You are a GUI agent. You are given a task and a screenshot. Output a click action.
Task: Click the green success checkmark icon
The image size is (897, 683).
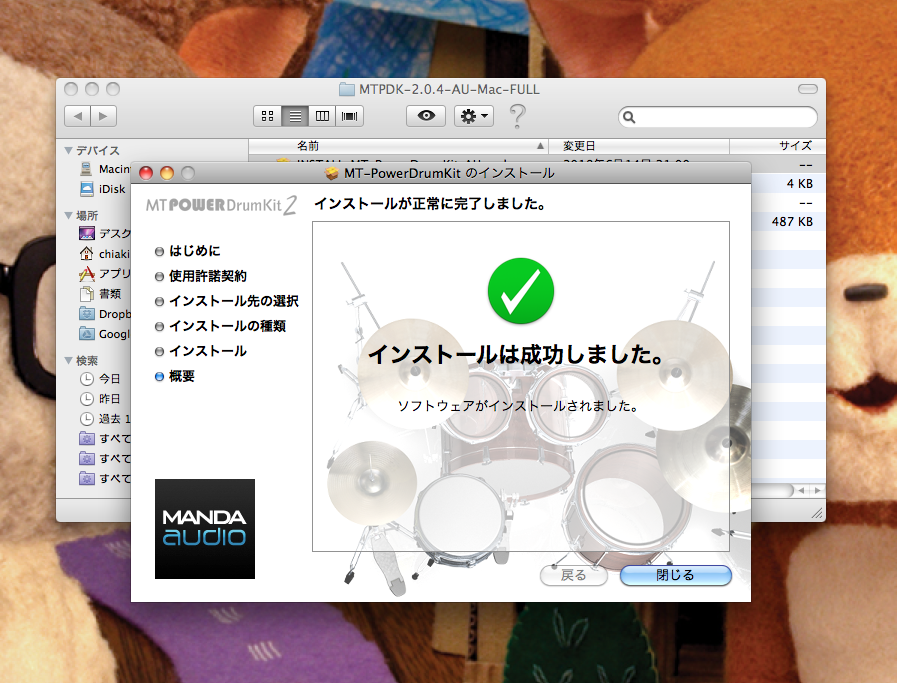pos(521,291)
